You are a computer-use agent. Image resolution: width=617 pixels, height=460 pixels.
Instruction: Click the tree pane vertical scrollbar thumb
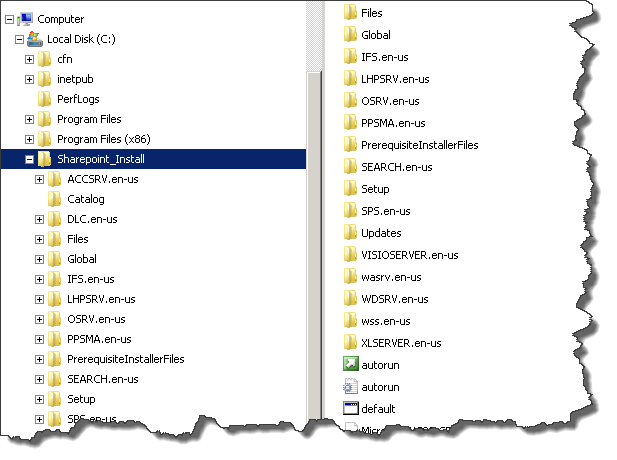tap(314, 246)
